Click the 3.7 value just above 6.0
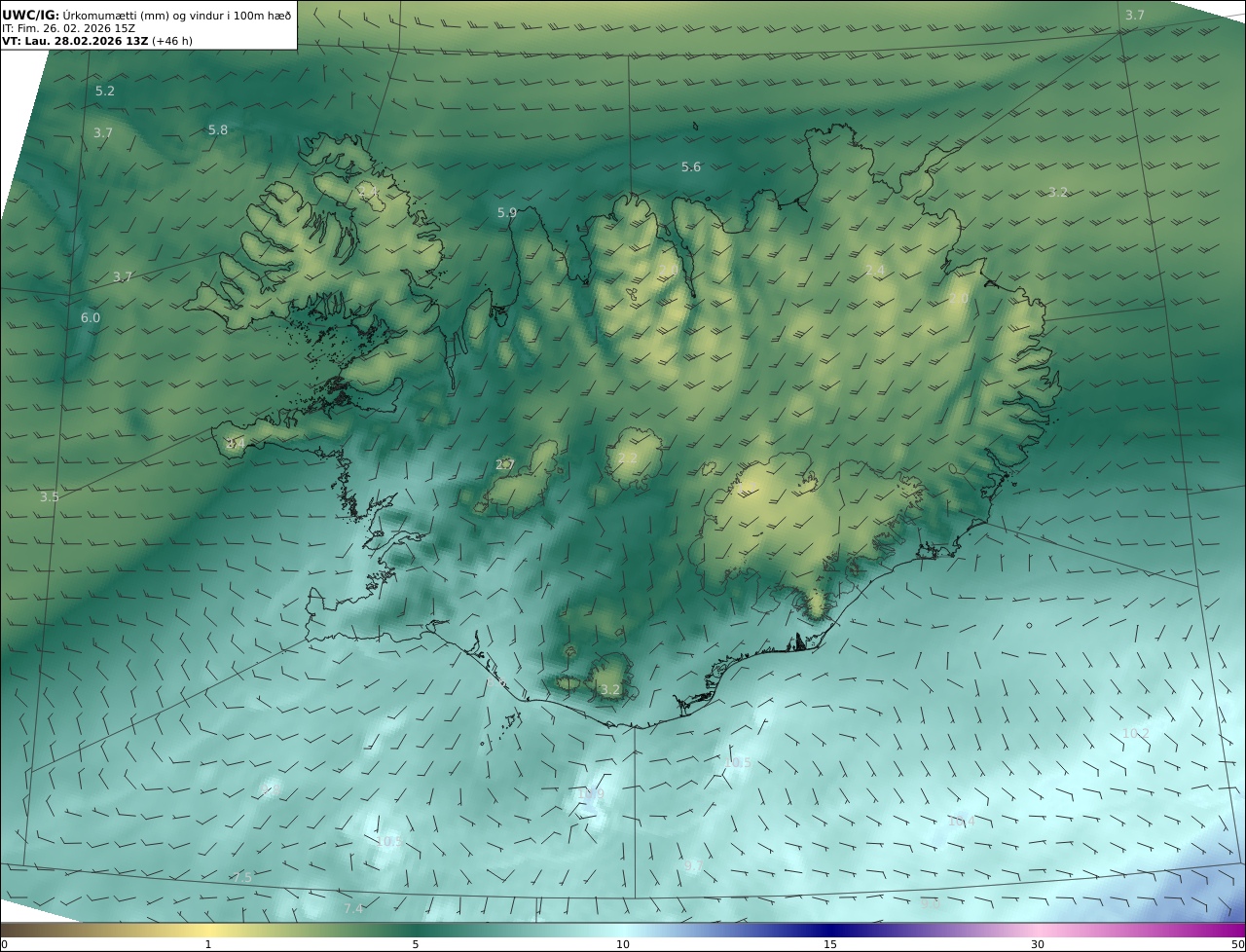 (123, 276)
